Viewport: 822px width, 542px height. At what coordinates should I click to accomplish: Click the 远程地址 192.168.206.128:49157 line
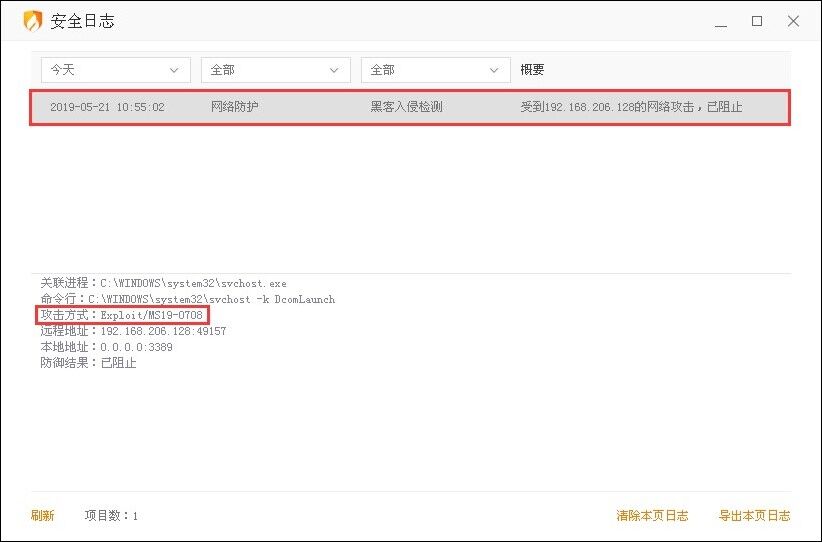click(x=133, y=331)
